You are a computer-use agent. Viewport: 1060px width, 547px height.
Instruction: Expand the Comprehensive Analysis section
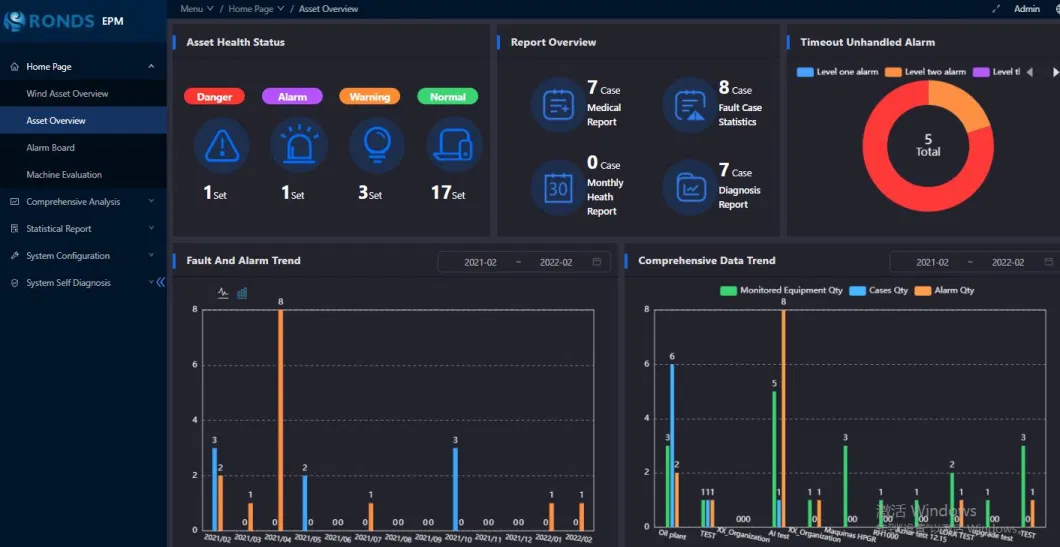[x=151, y=201]
